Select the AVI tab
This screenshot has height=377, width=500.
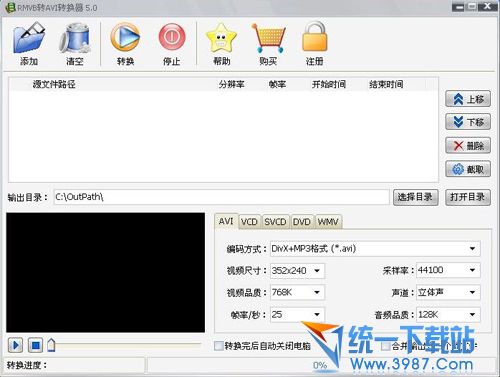(226, 221)
